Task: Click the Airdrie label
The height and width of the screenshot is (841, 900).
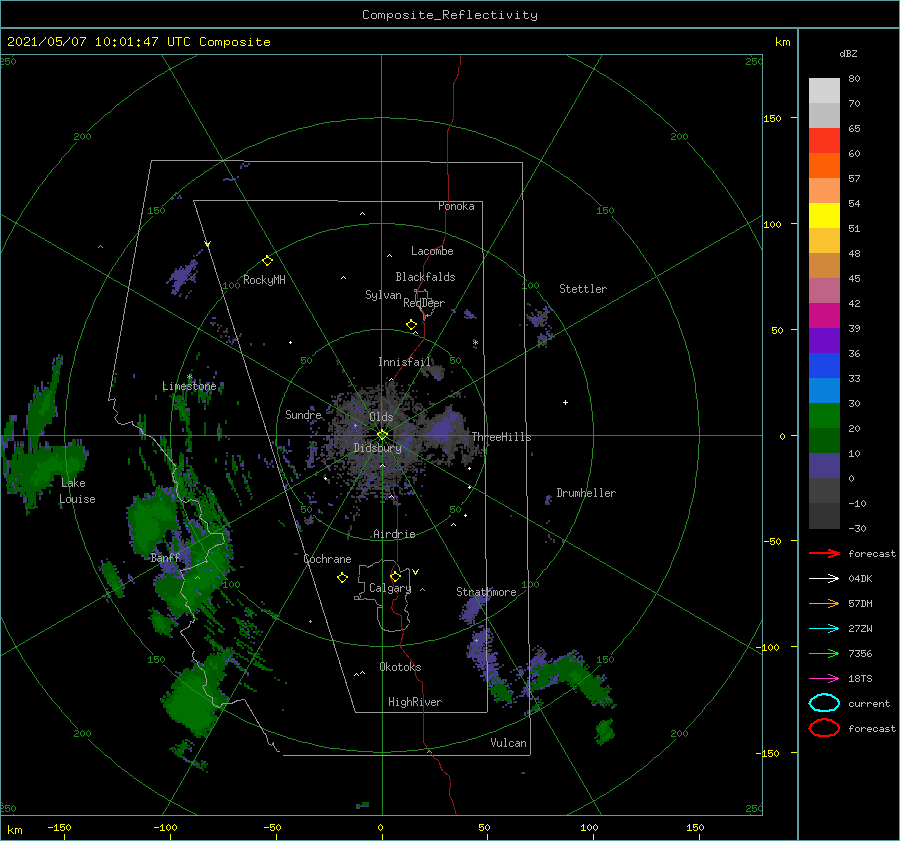Action: 394,534
